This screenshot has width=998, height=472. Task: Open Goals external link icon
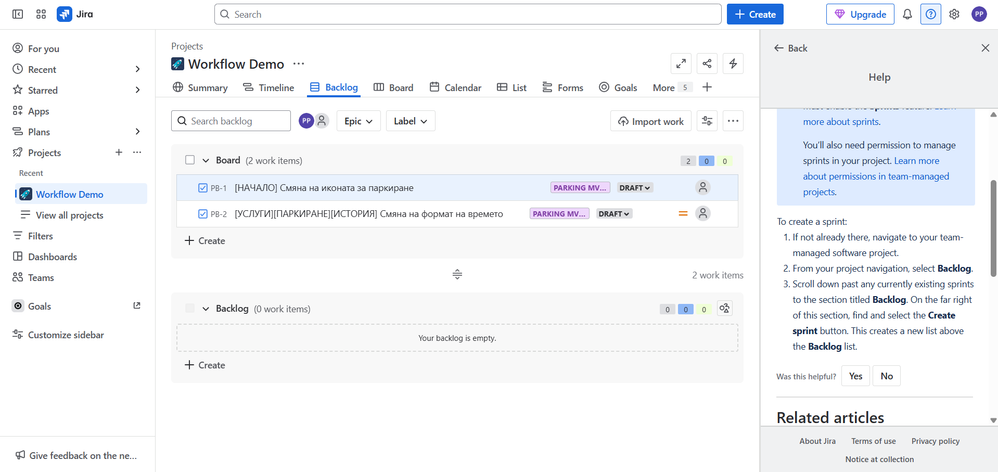[136, 306]
